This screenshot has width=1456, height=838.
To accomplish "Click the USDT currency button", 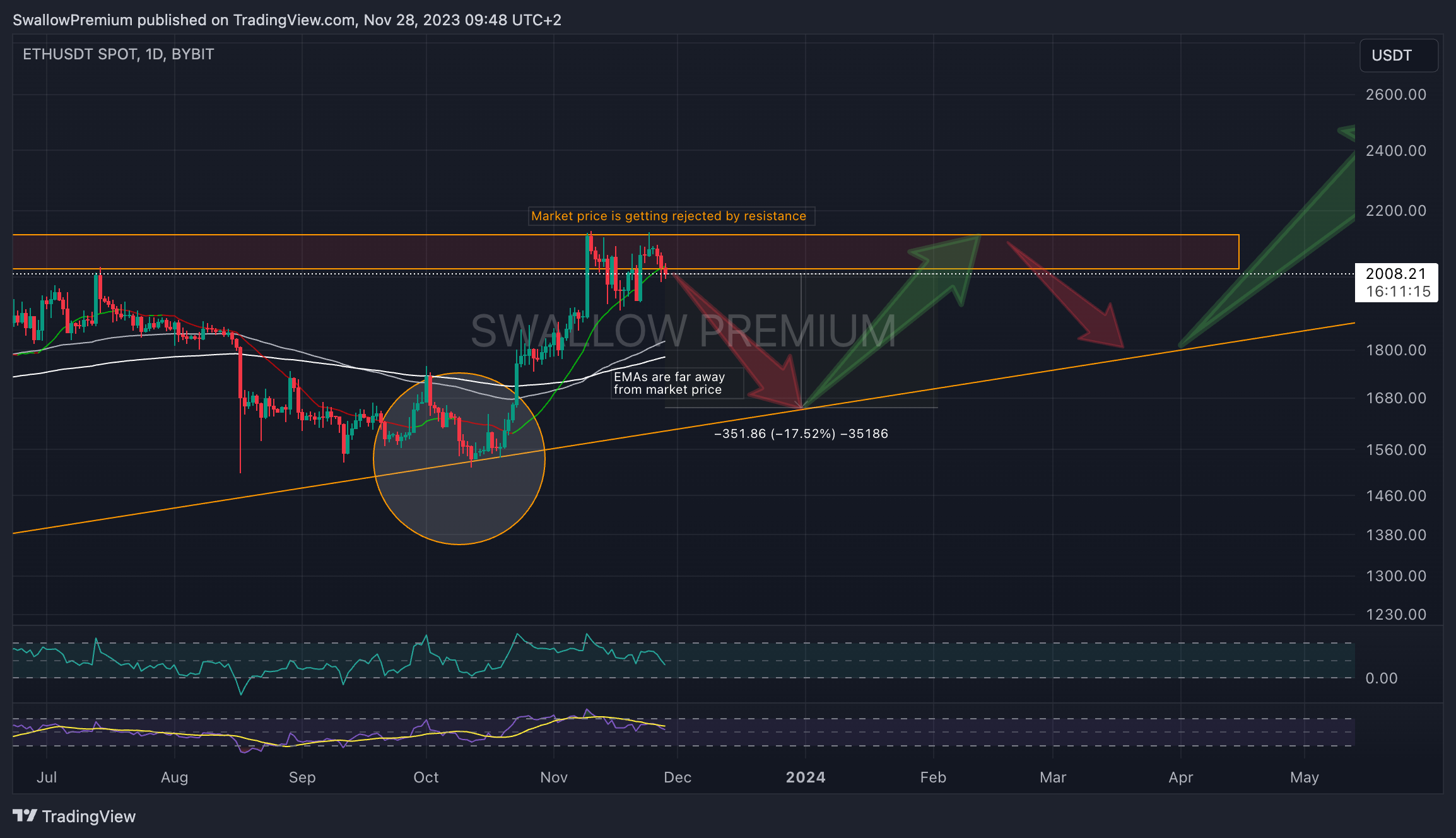I will click(1399, 56).
